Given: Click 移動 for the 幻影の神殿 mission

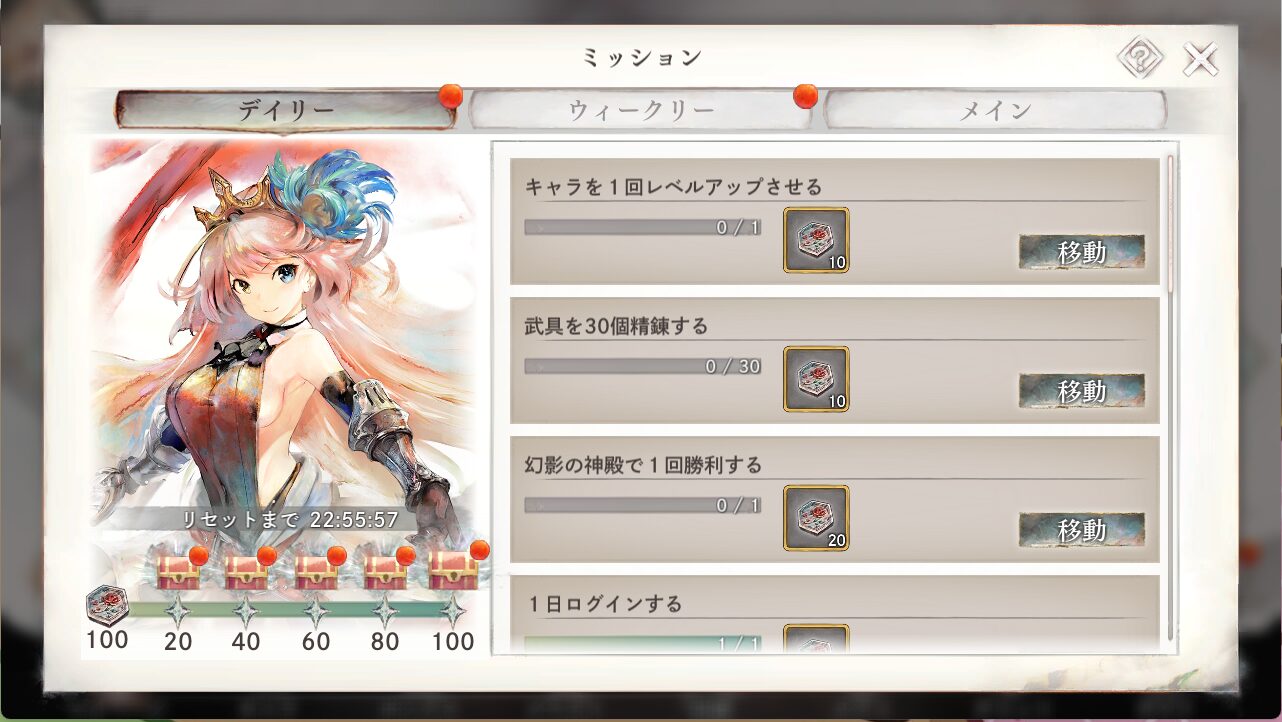Looking at the screenshot, I should pyautogui.click(x=1081, y=529).
